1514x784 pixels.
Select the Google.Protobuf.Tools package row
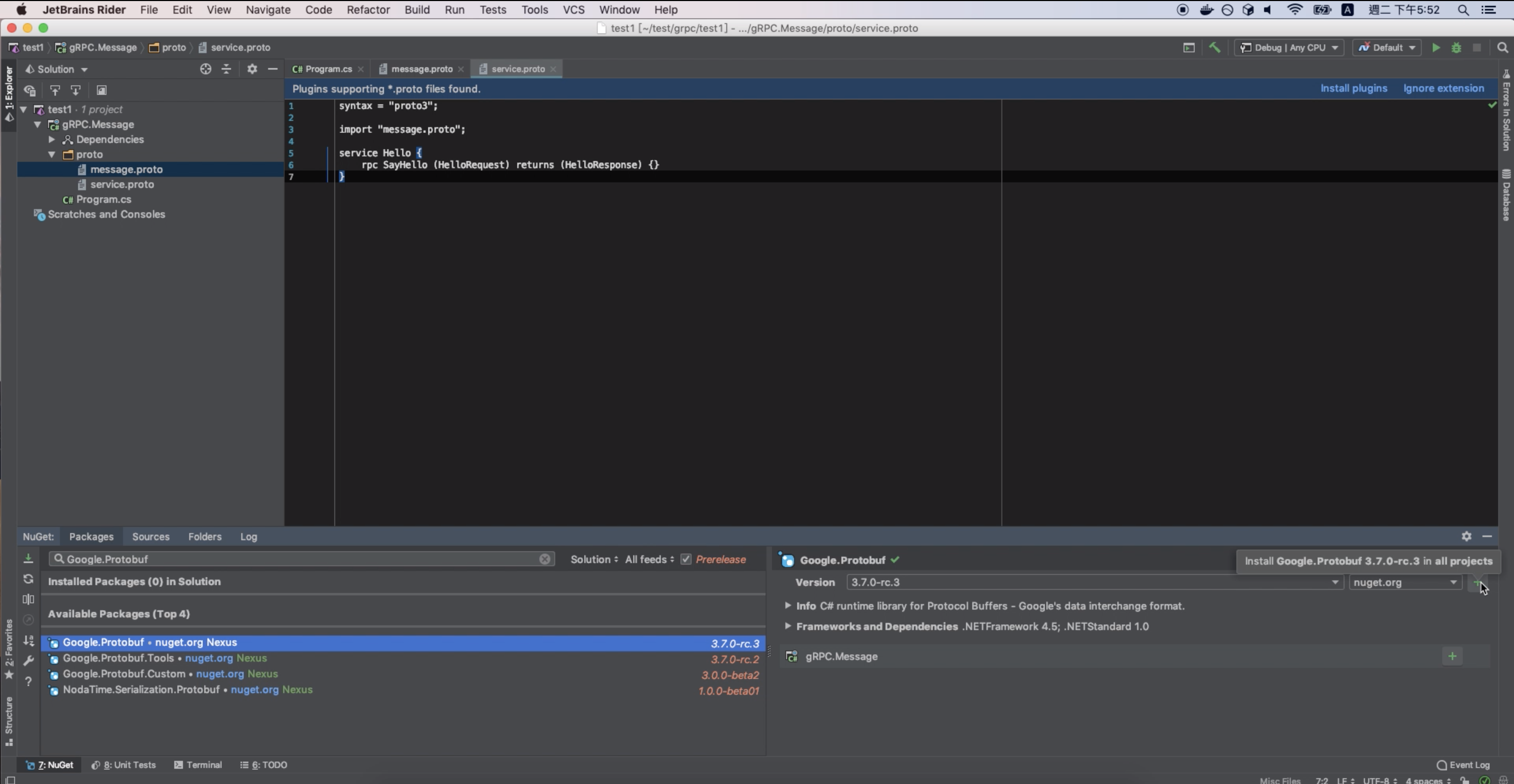pyautogui.click(x=404, y=658)
